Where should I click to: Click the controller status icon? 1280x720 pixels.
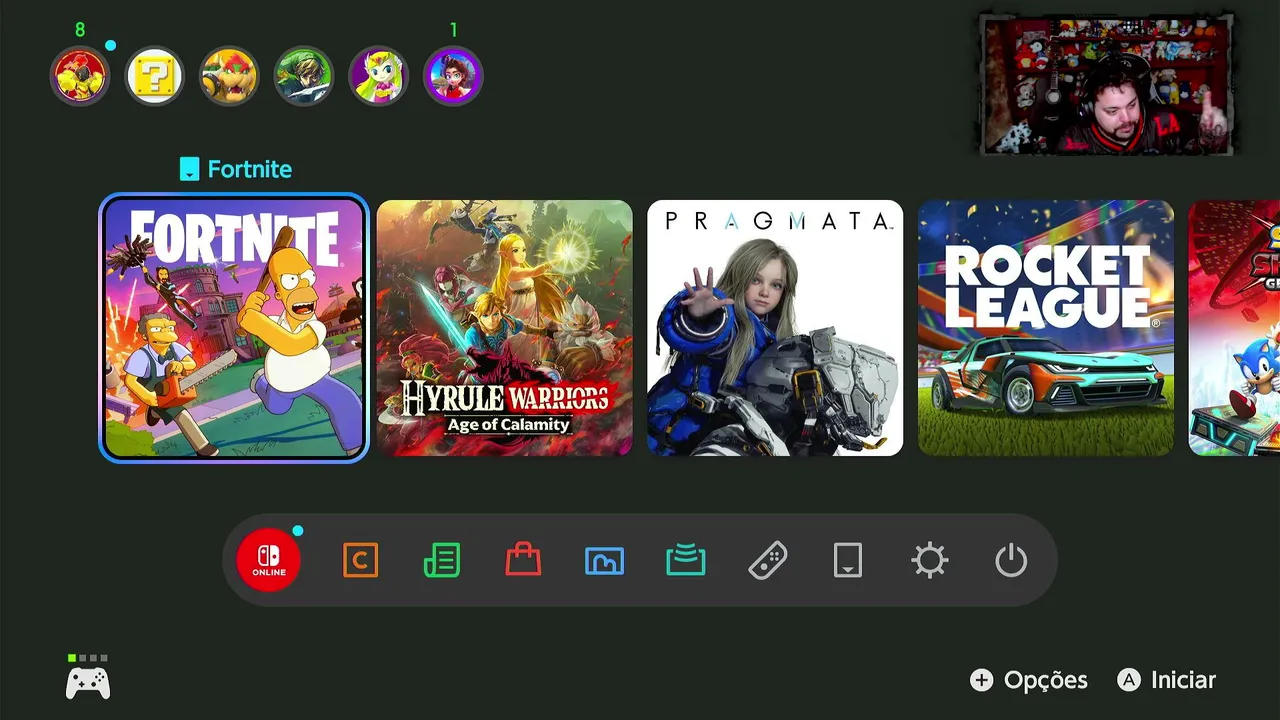pos(88,679)
